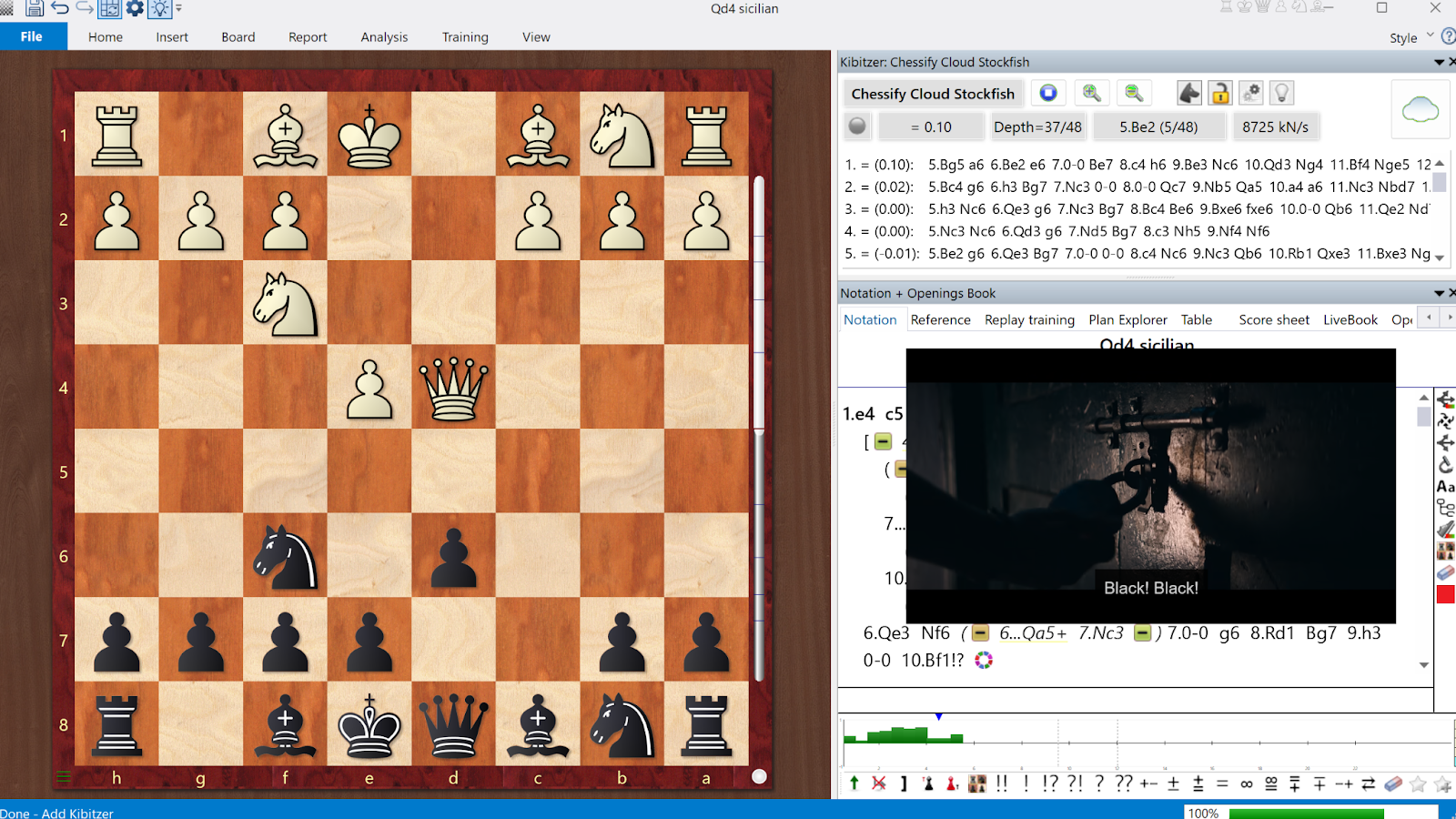Click the white queen on d4
This screenshot has height=819, width=1456.
click(x=453, y=388)
